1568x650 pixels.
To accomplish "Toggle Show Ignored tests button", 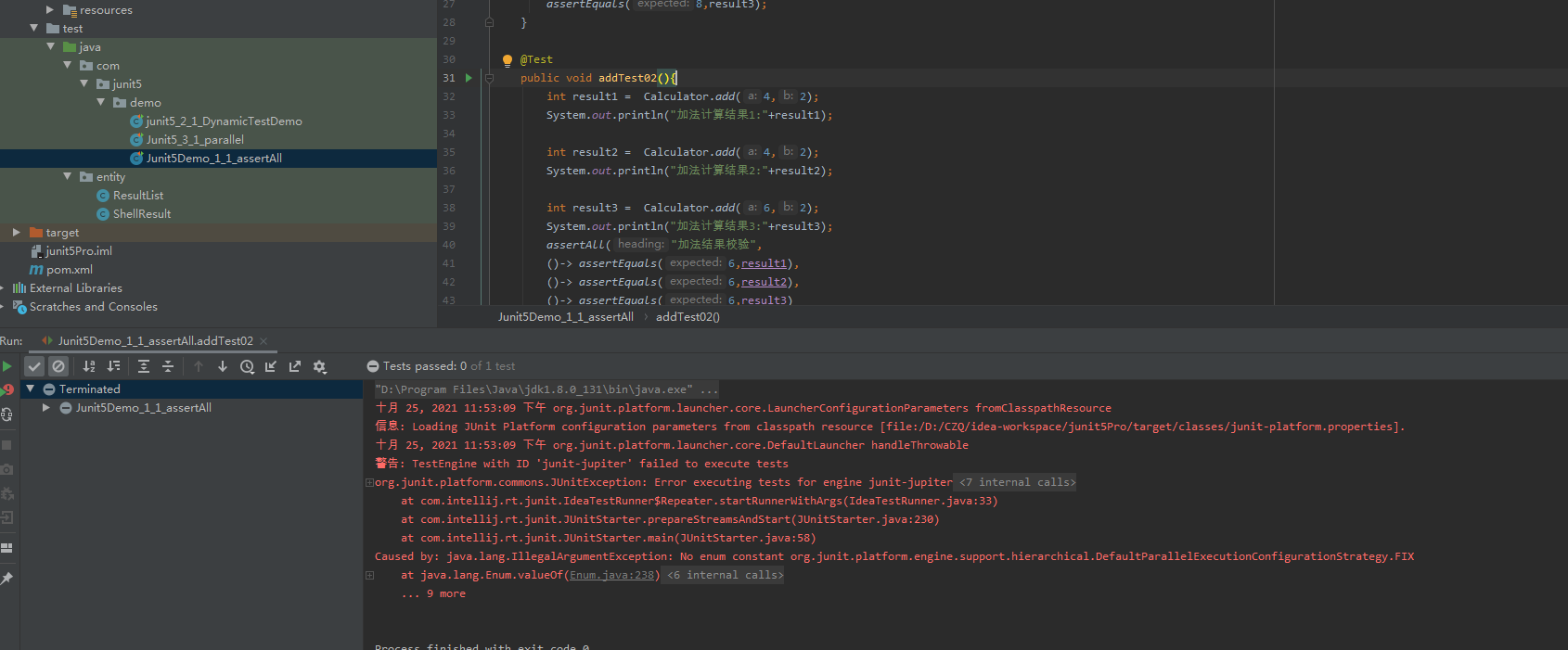I will [x=58, y=366].
